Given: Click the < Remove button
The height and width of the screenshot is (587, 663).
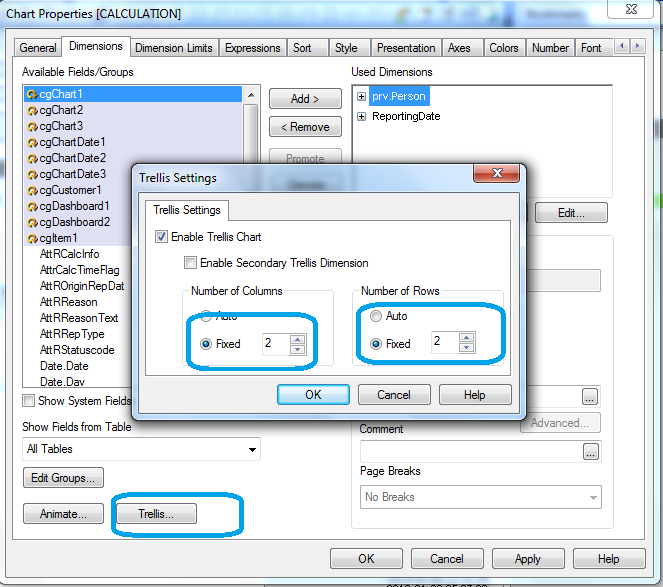Looking at the screenshot, I should pyautogui.click(x=305, y=127).
